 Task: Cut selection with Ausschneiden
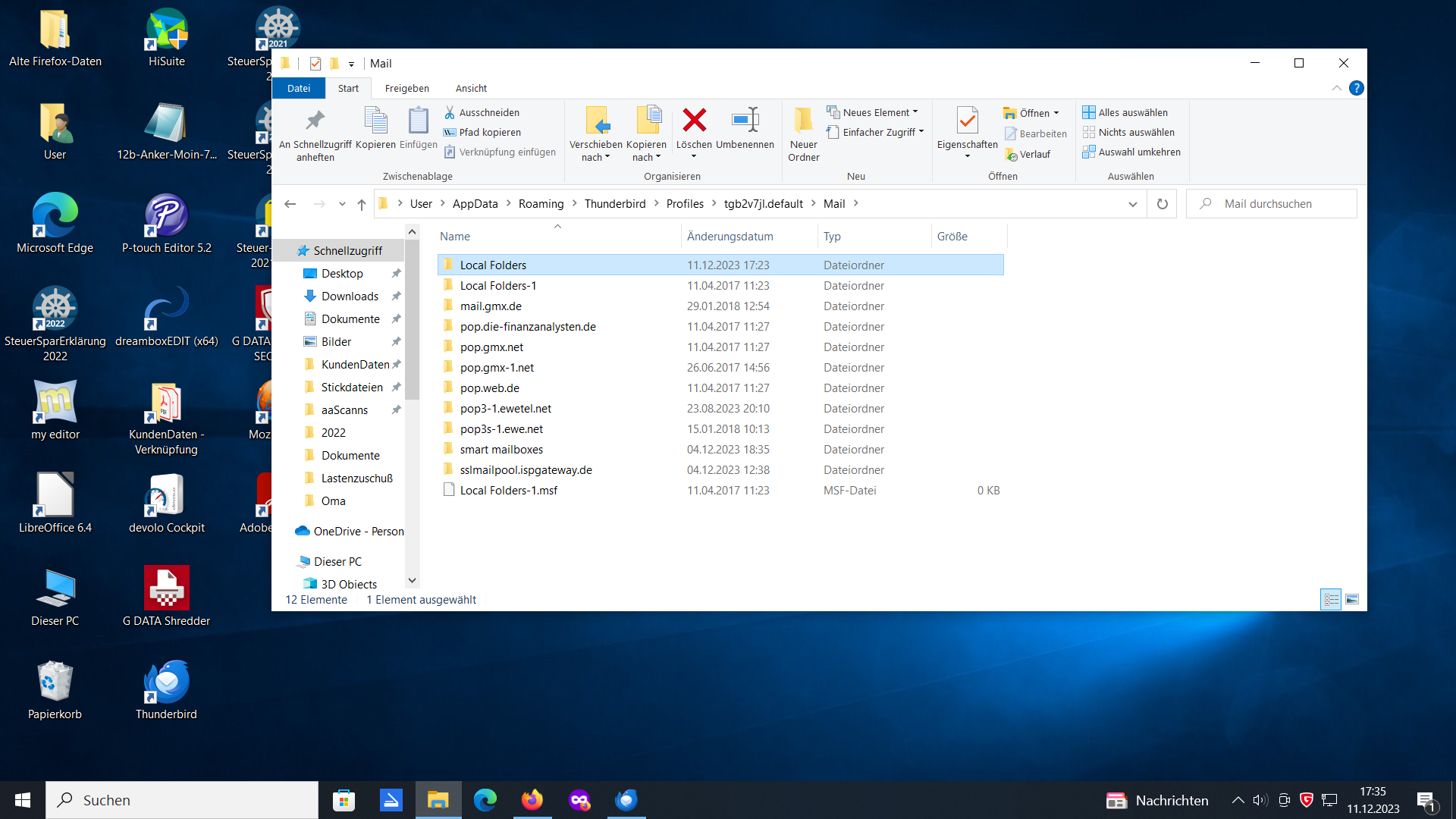point(482,112)
